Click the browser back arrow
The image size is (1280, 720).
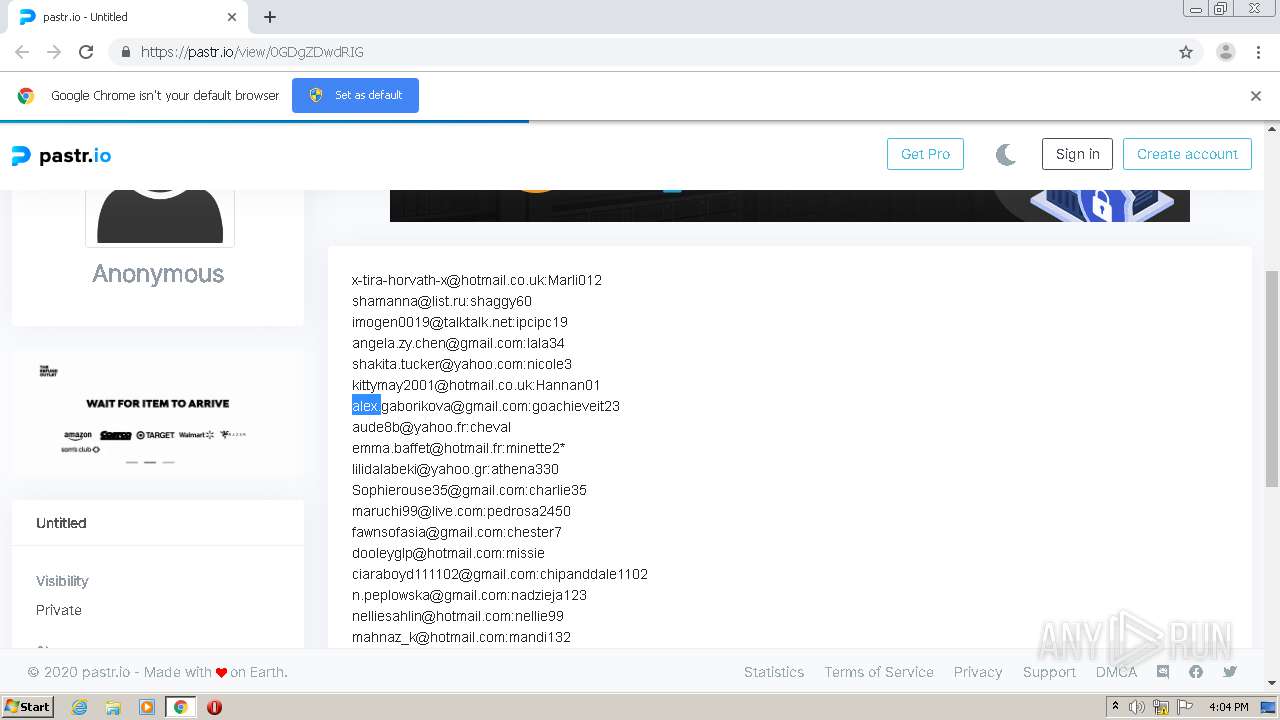coord(22,52)
